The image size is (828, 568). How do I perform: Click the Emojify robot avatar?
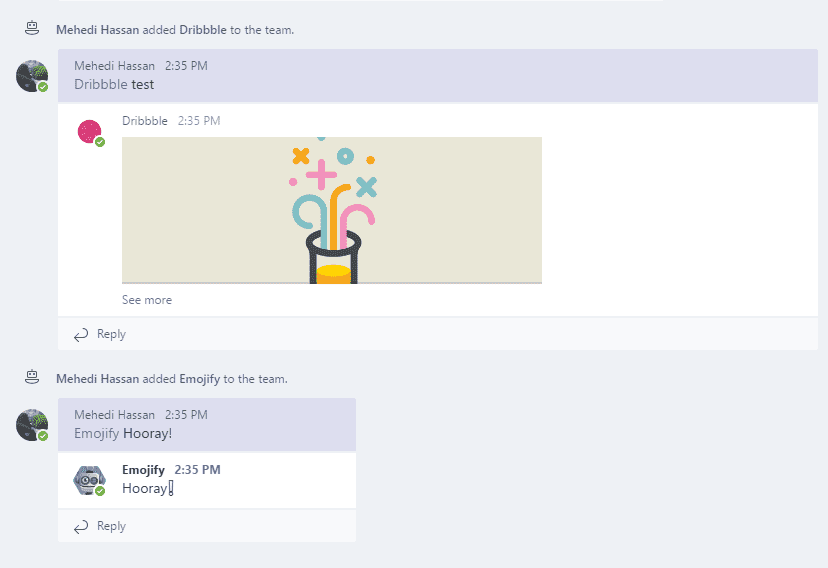point(90,480)
